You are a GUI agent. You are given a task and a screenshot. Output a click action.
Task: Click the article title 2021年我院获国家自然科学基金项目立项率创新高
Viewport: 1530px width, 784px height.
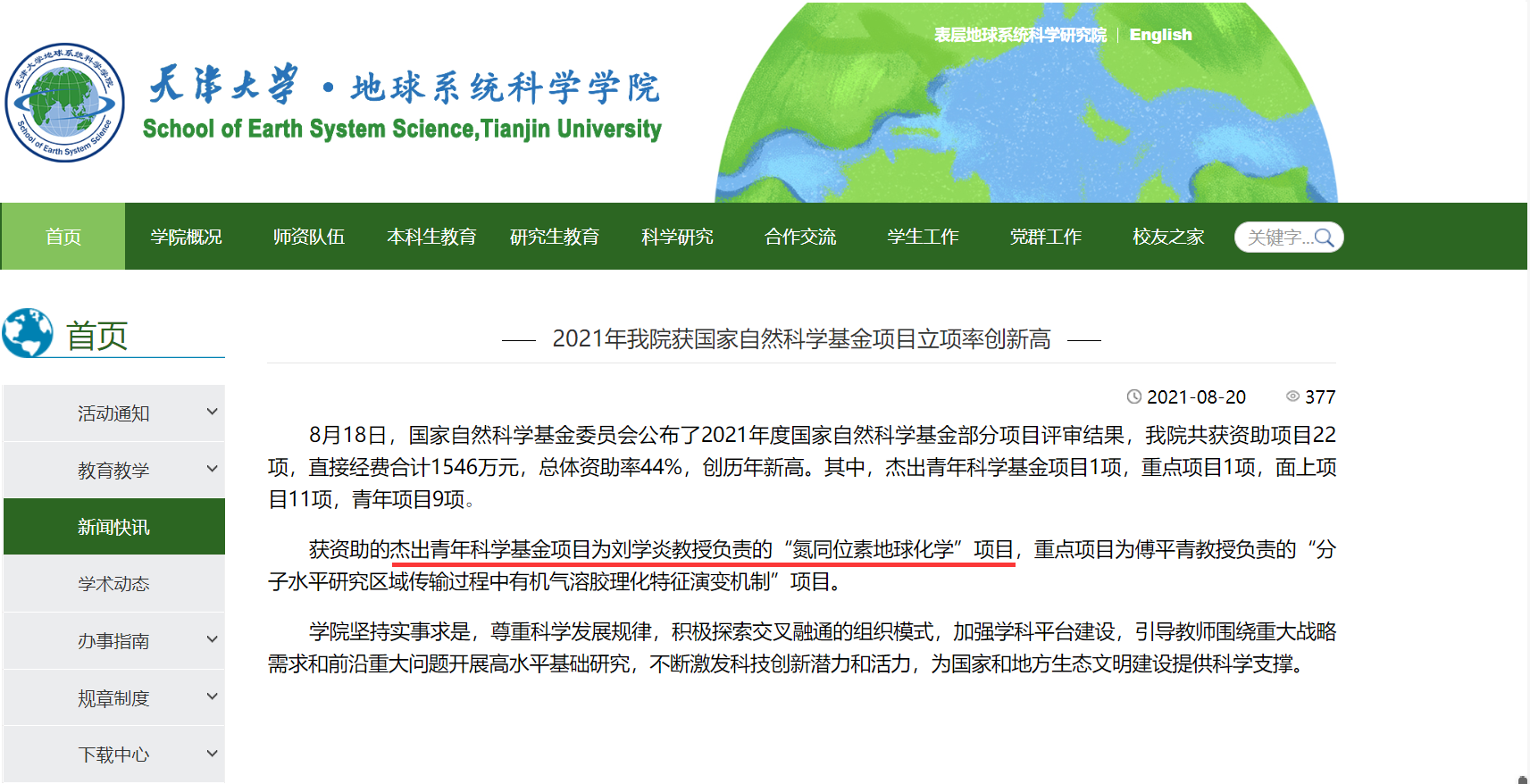coord(801,339)
